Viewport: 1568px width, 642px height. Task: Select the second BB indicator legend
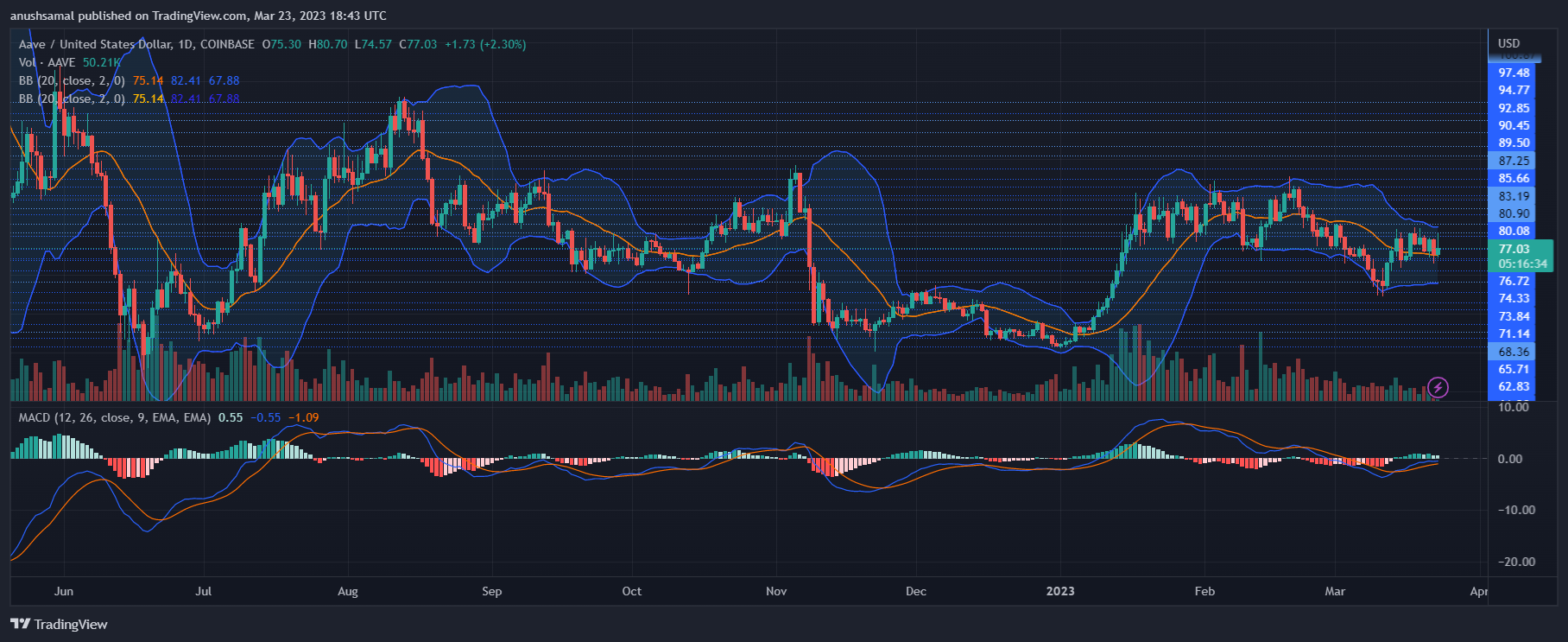click(x=73, y=99)
